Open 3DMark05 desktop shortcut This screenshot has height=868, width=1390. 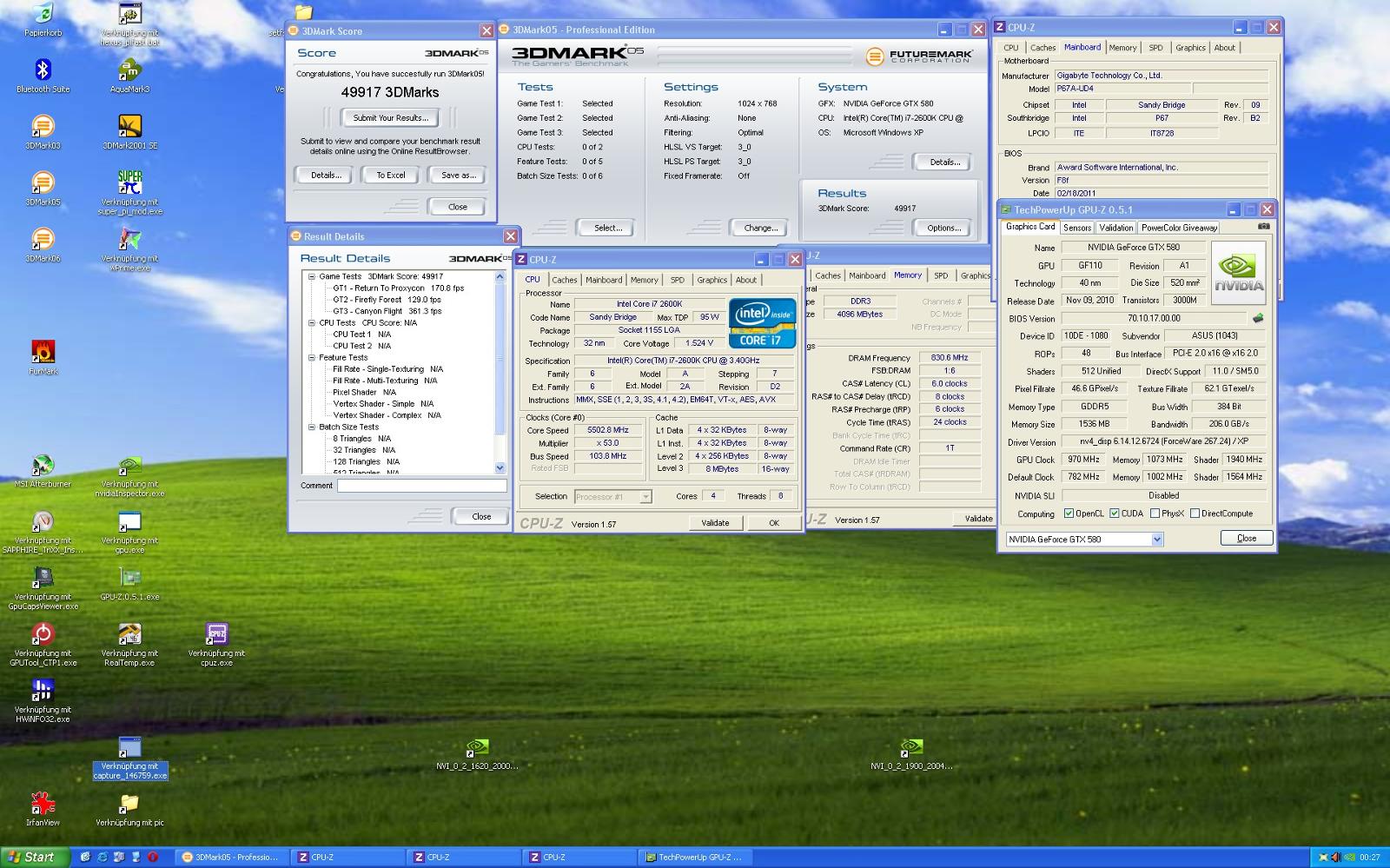43,183
